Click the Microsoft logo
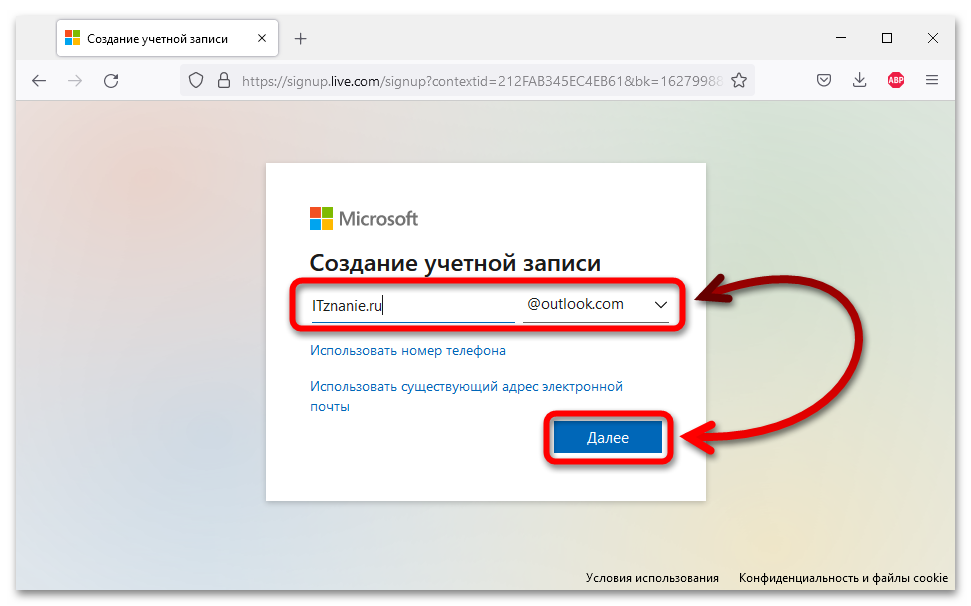 click(x=364, y=219)
